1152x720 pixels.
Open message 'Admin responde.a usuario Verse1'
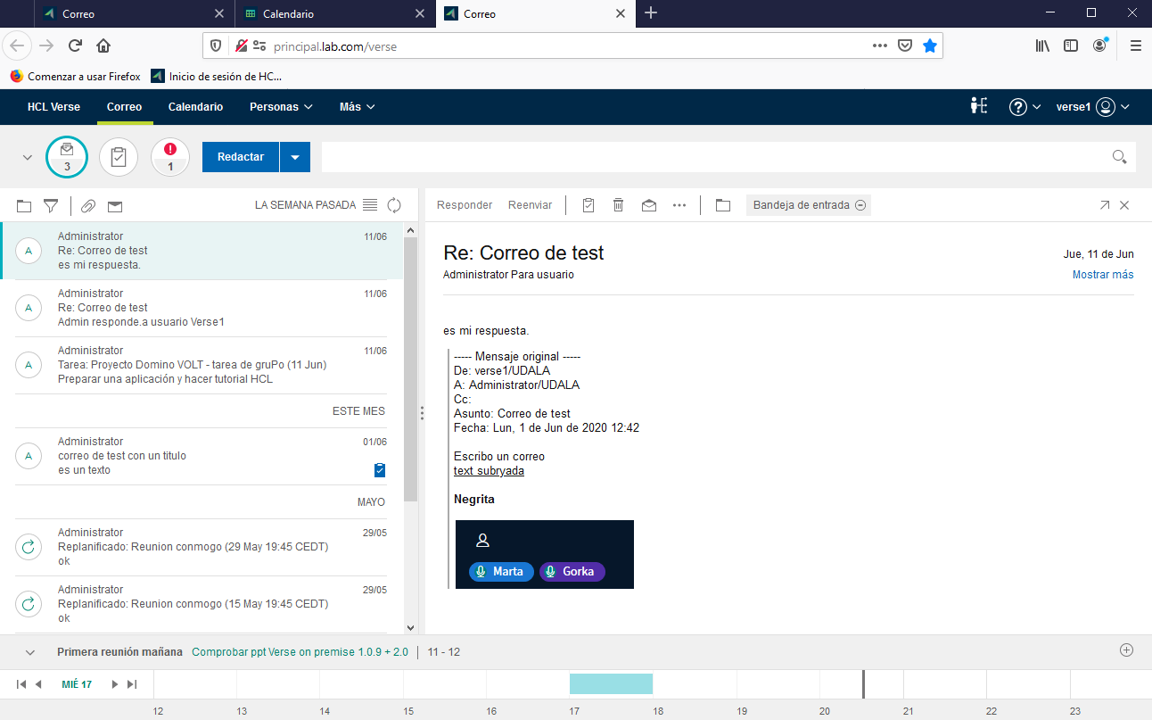pyautogui.click(x=201, y=308)
